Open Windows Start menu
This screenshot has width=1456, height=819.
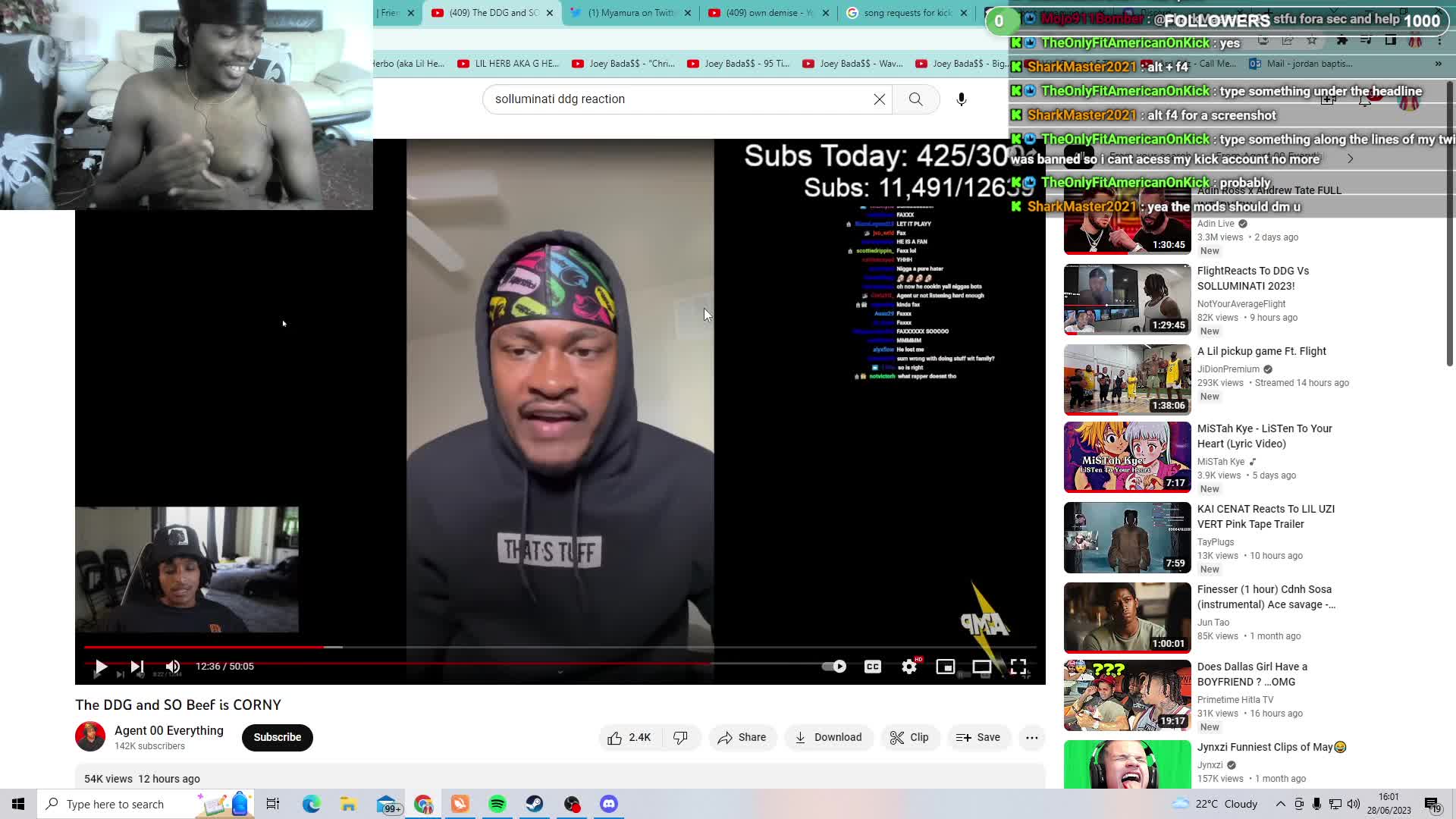[18, 804]
